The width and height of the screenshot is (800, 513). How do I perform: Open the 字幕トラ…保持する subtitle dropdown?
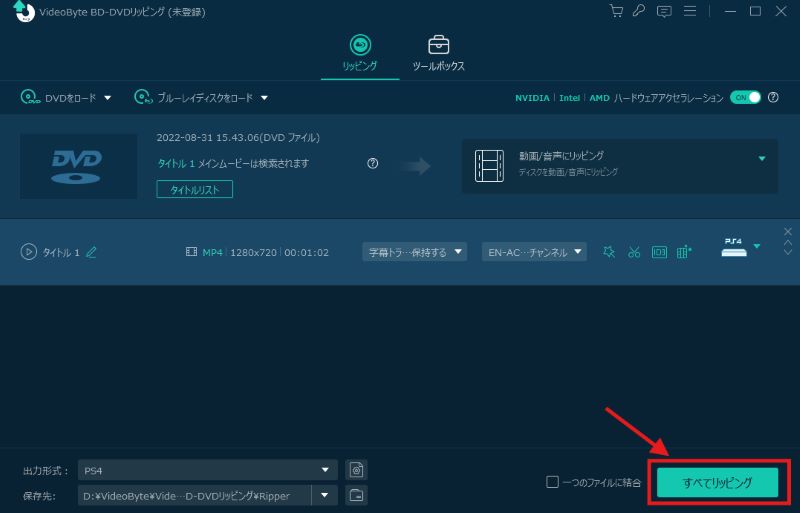click(414, 252)
